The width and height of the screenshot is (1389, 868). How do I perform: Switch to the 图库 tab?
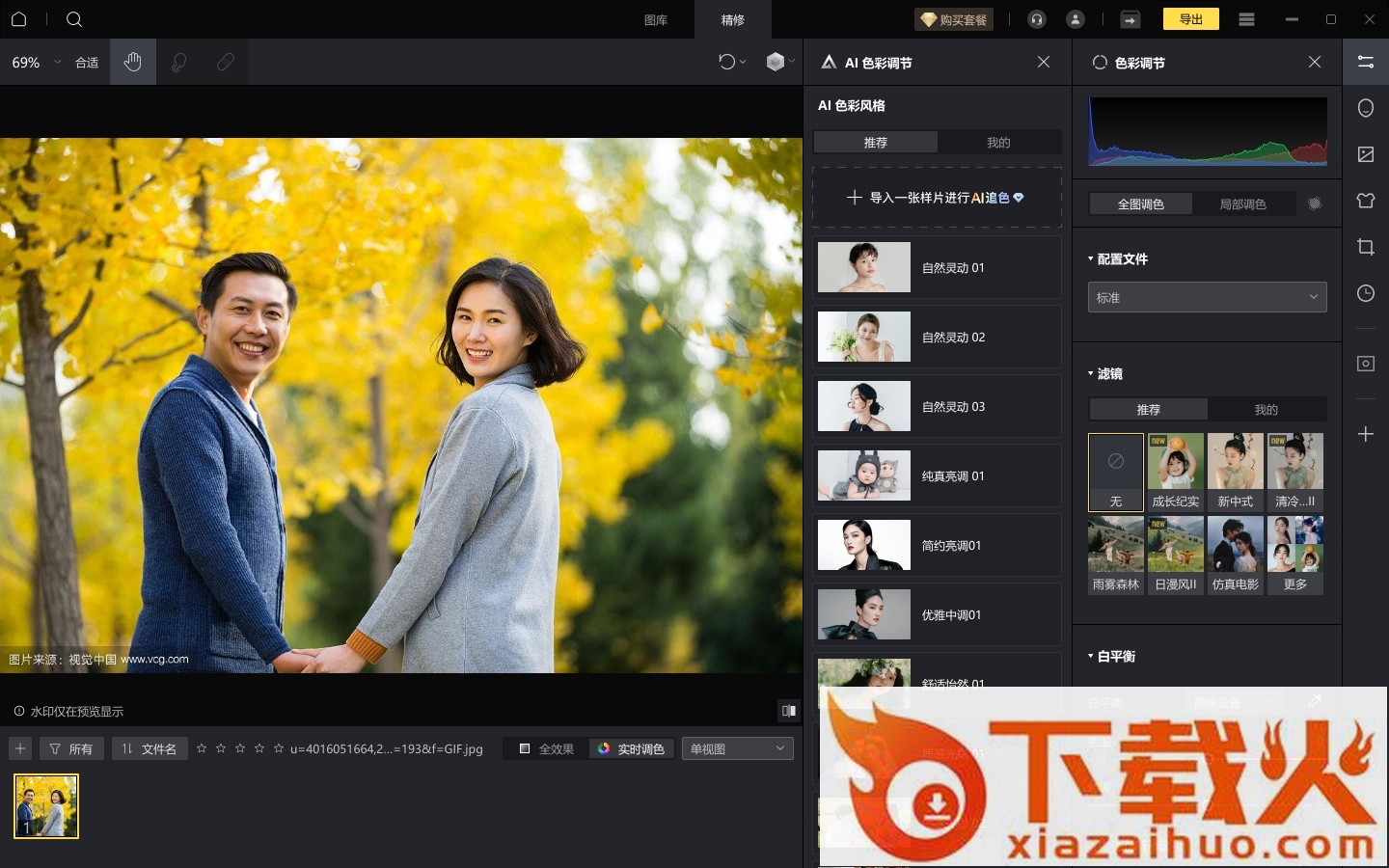coord(656,19)
